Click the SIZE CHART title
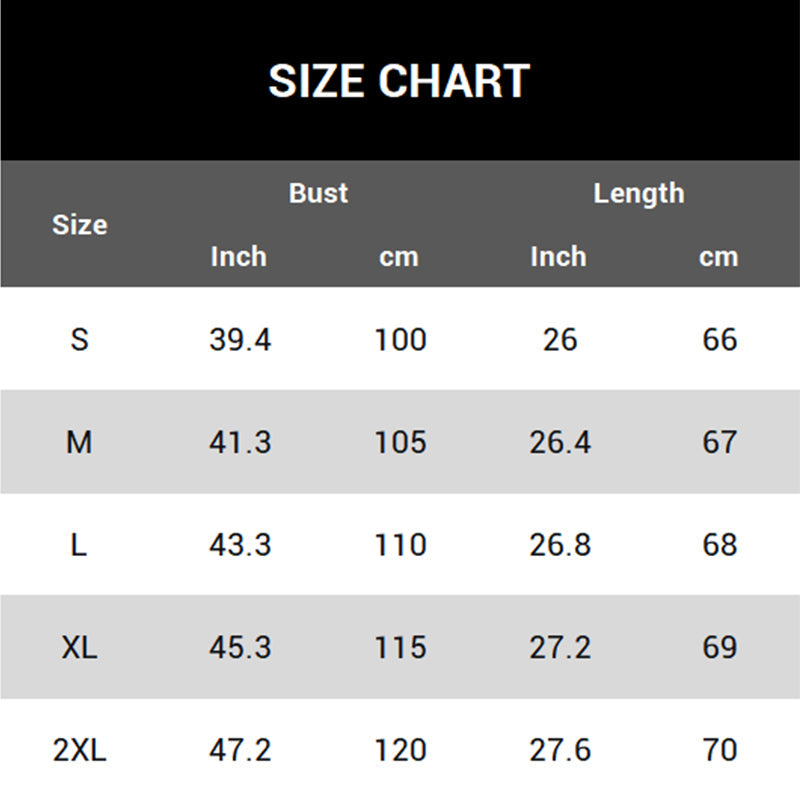This screenshot has width=800, height=800. coord(398,81)
